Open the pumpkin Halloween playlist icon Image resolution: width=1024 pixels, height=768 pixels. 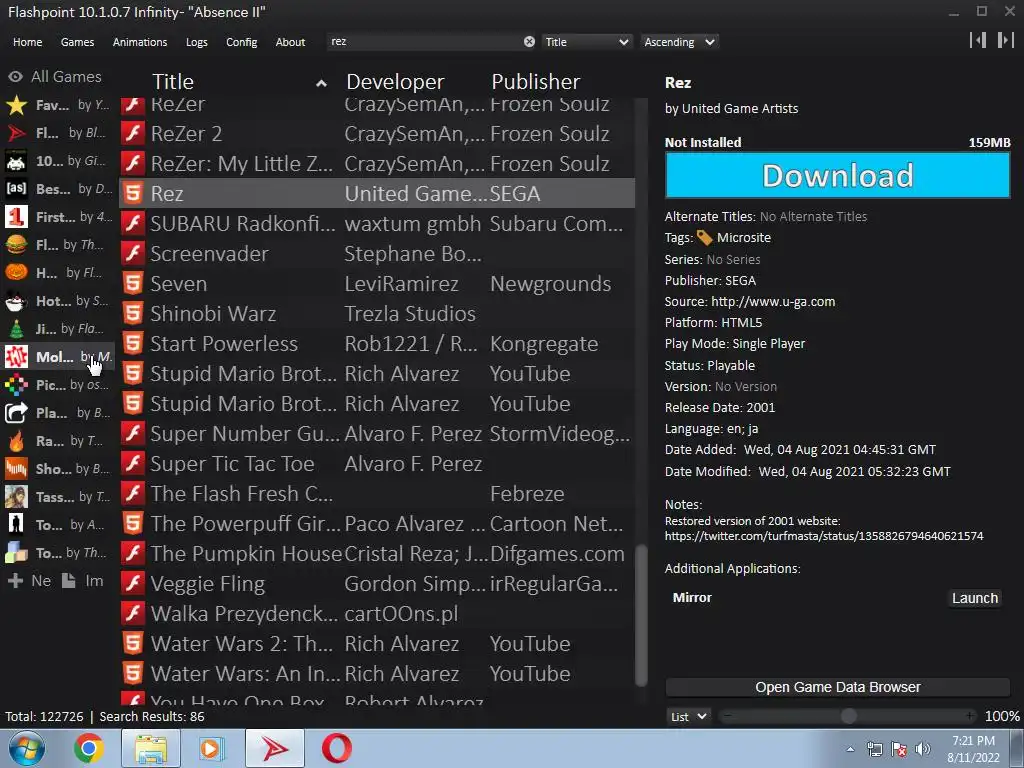coord(16,273)
